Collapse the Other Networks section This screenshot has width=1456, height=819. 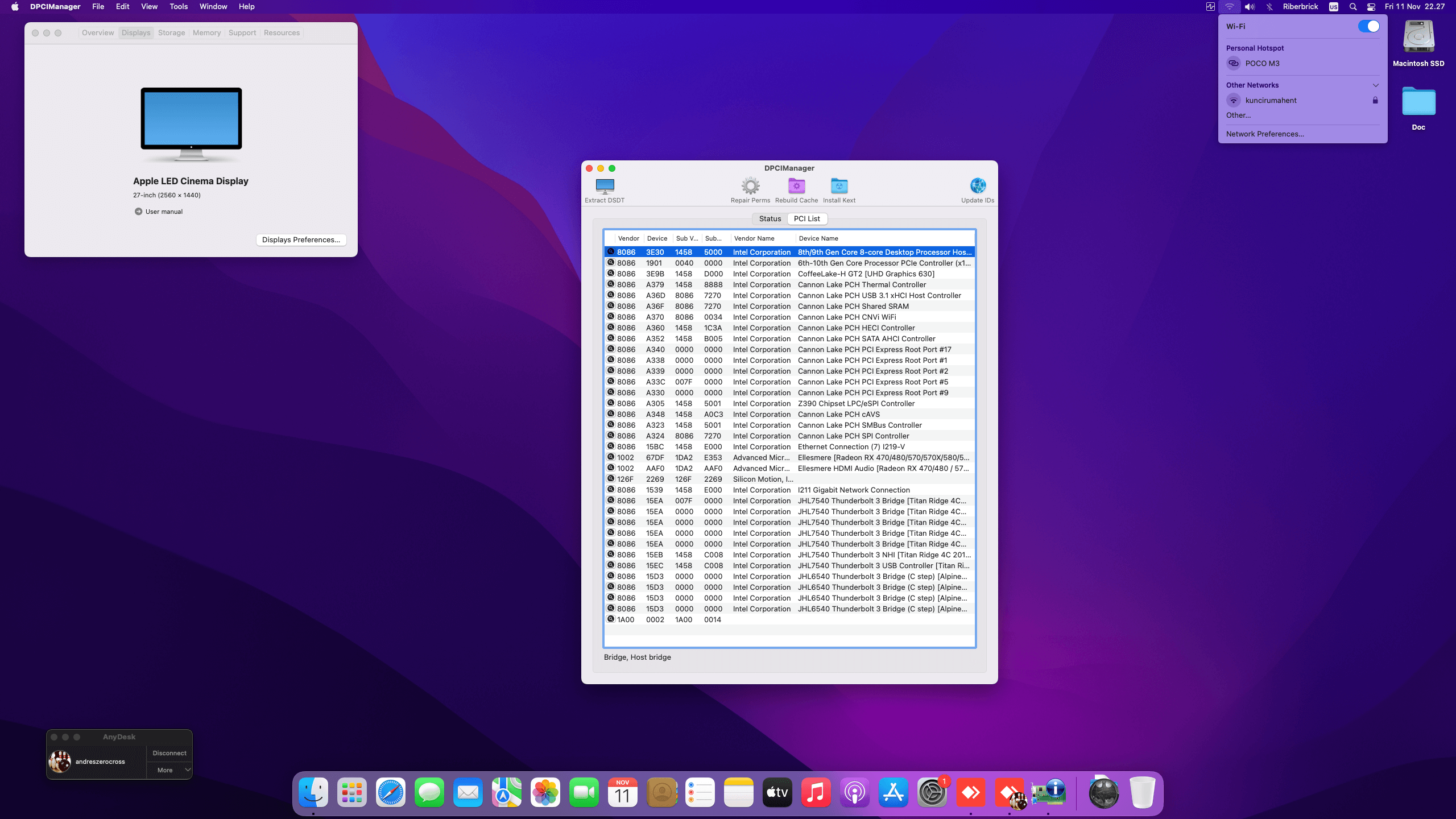pyautogui.click(x=1375, y=85)
